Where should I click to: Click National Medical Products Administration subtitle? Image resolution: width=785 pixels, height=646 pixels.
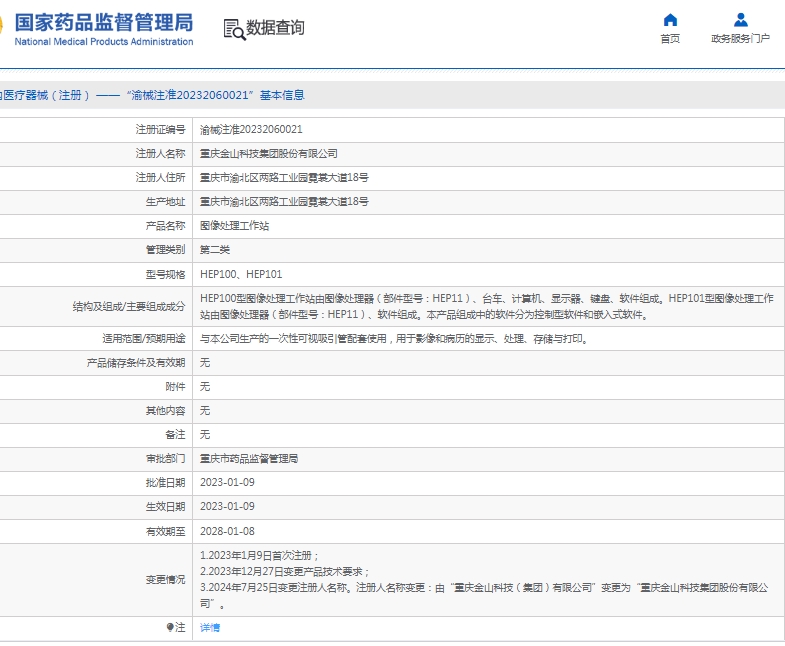[x=104, y=42]
